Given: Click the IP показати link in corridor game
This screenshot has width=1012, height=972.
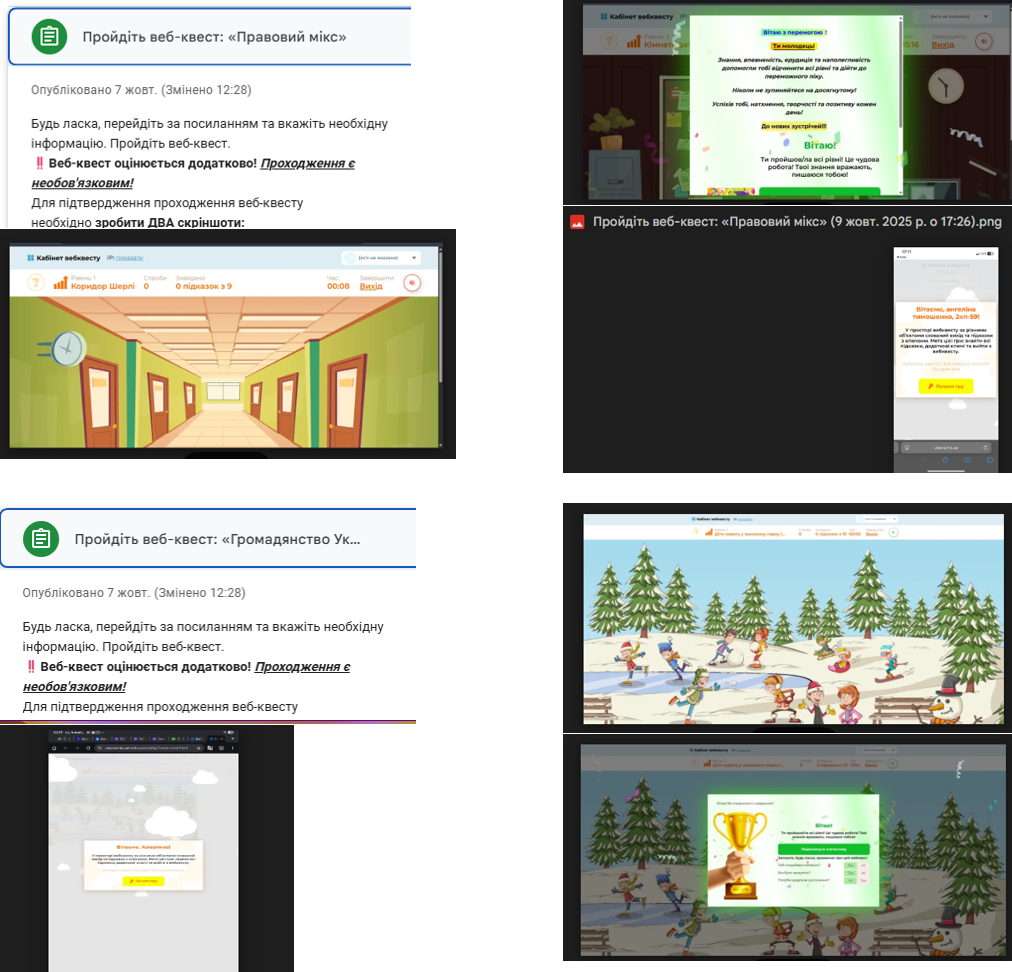Looking at the screenshot, I should (x=125, y=257).
